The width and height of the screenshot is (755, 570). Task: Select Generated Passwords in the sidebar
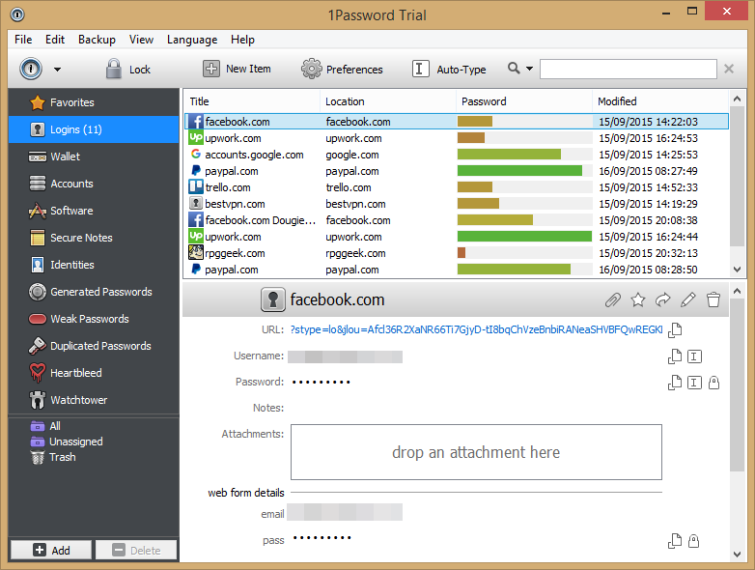click(x=93, y=292)
